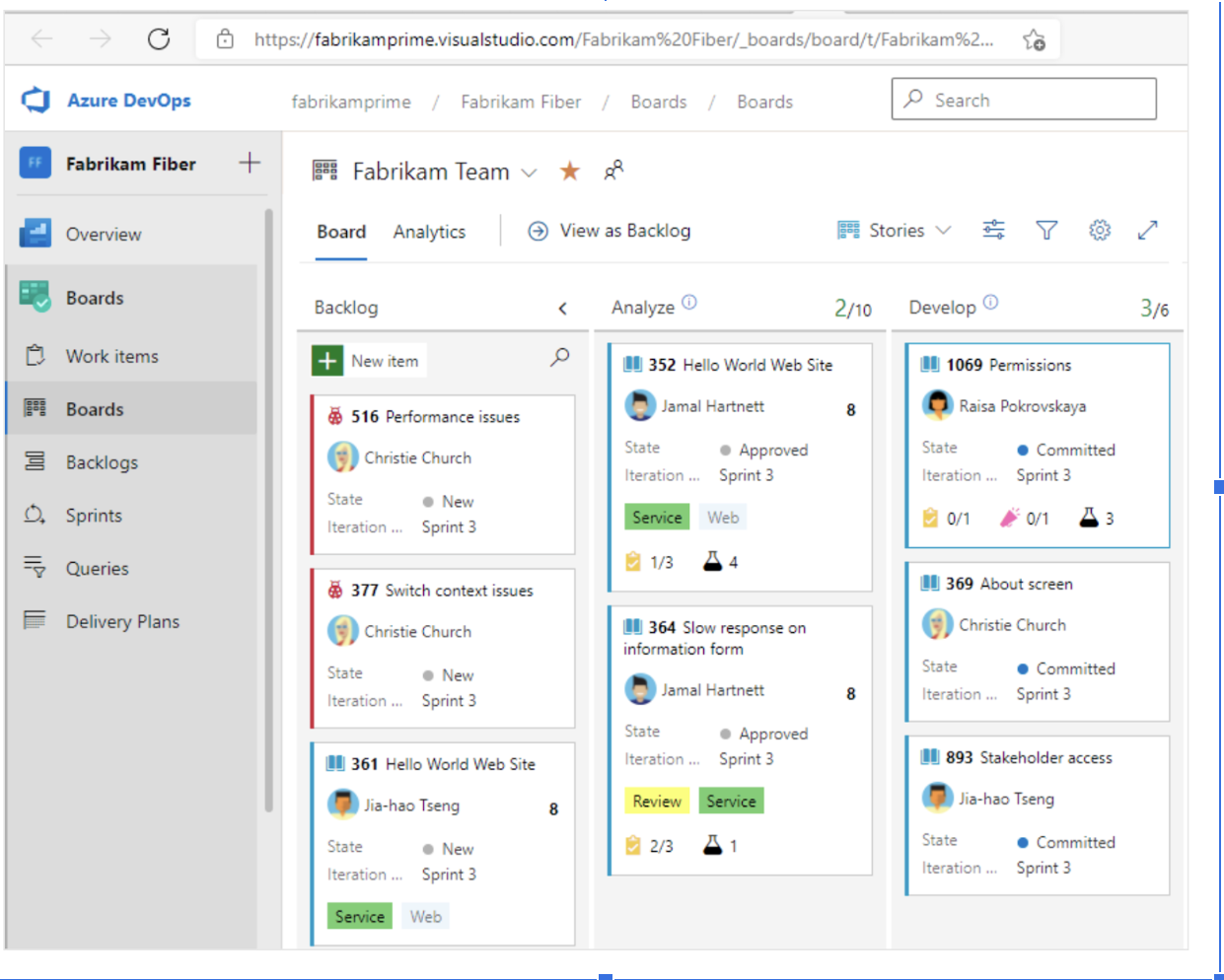The image size is (1224, 980).
Task: Open board settings gear icon
Action: click(1099, 230)
